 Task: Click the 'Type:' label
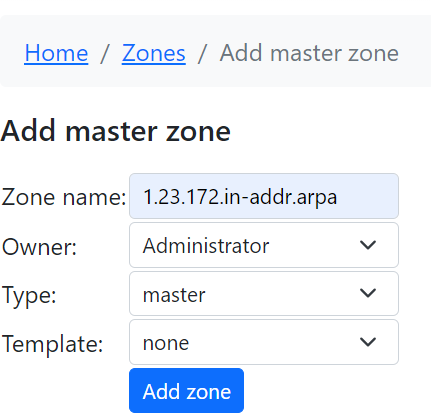tap(29, 296)
